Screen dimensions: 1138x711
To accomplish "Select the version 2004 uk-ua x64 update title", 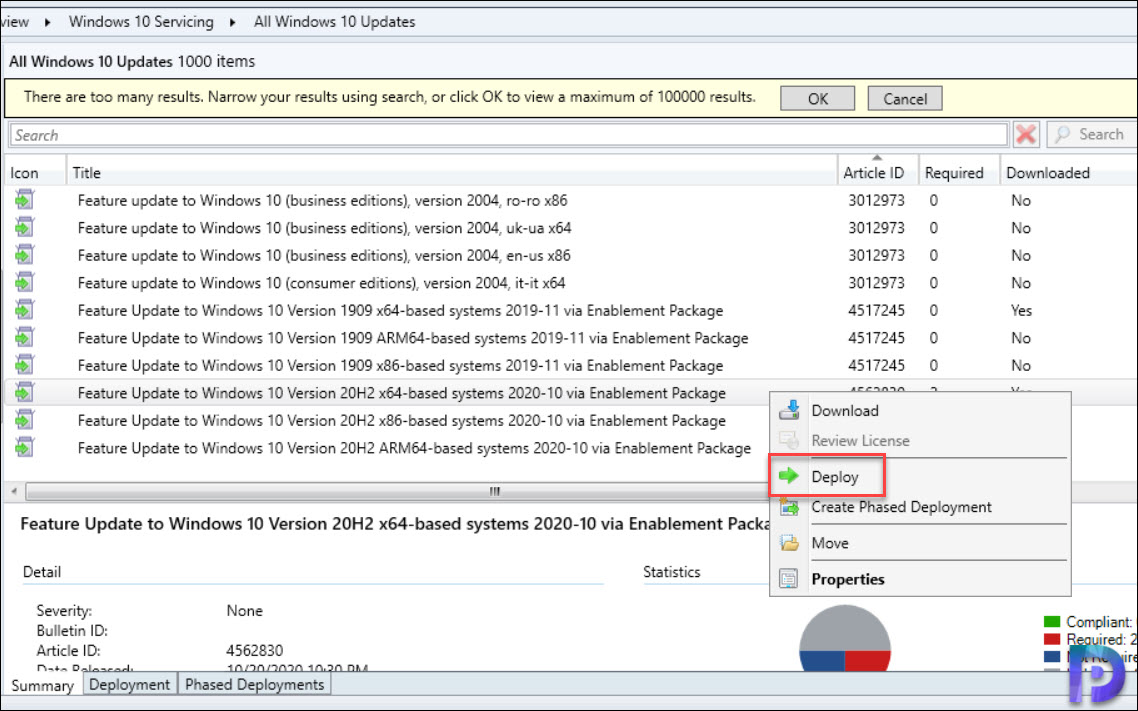I will (324, 228).
